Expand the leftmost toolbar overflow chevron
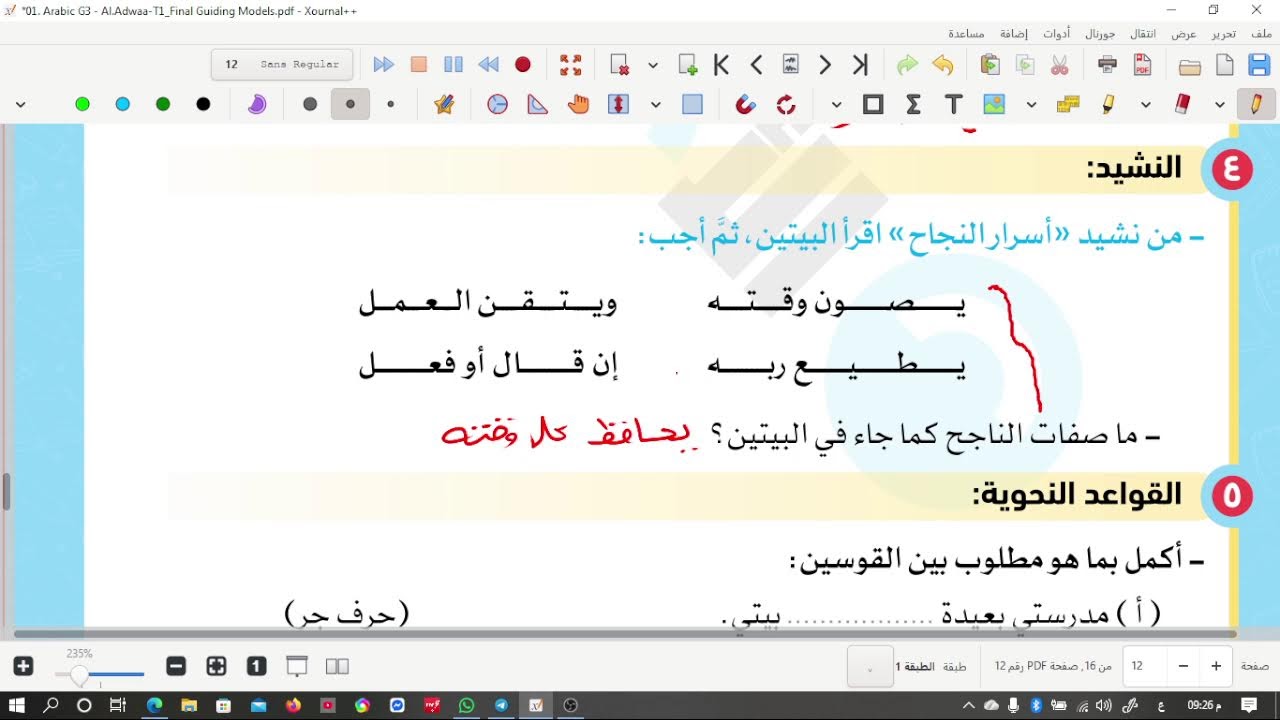 20,104
